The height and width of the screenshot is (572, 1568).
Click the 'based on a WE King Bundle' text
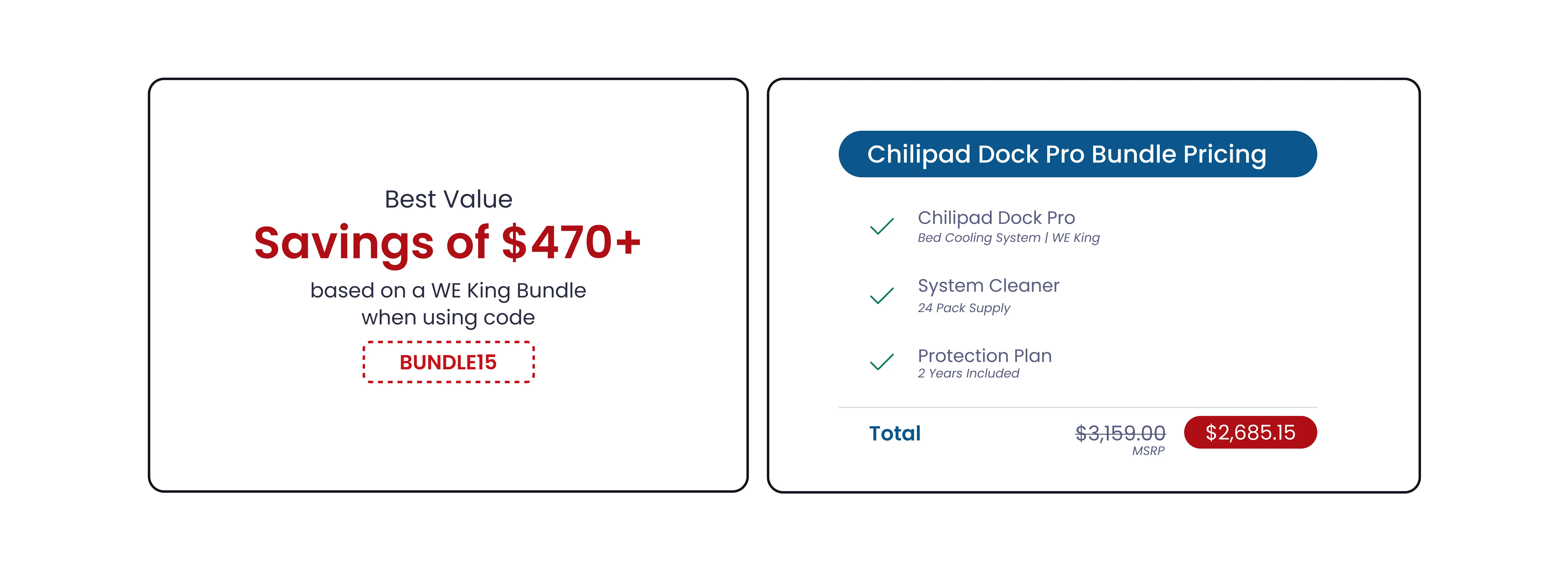[448, 290]
